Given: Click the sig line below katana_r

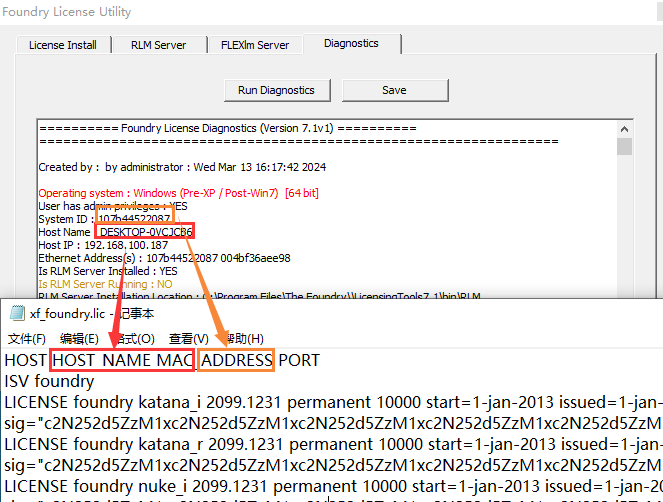Looking at the screenshot, I should (x=334, y=466).
